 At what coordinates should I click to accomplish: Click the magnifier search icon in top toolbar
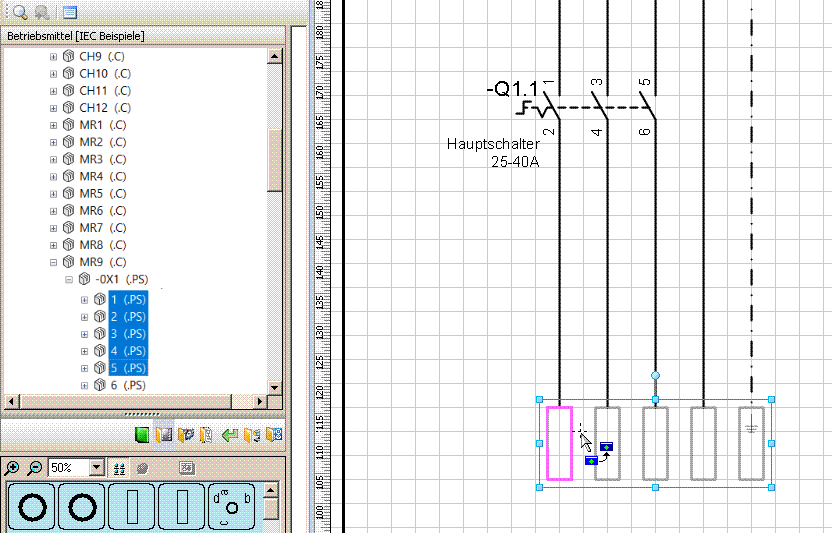[x=20, y=13]
